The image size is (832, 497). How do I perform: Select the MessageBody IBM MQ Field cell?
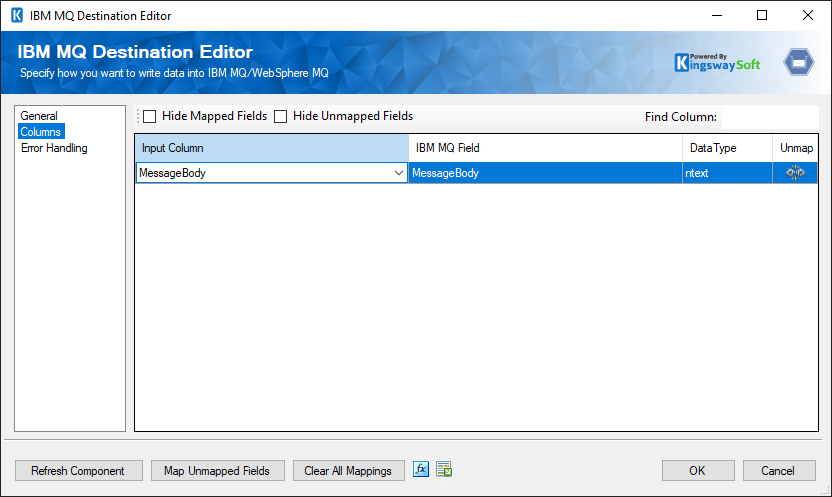point(545,173)
